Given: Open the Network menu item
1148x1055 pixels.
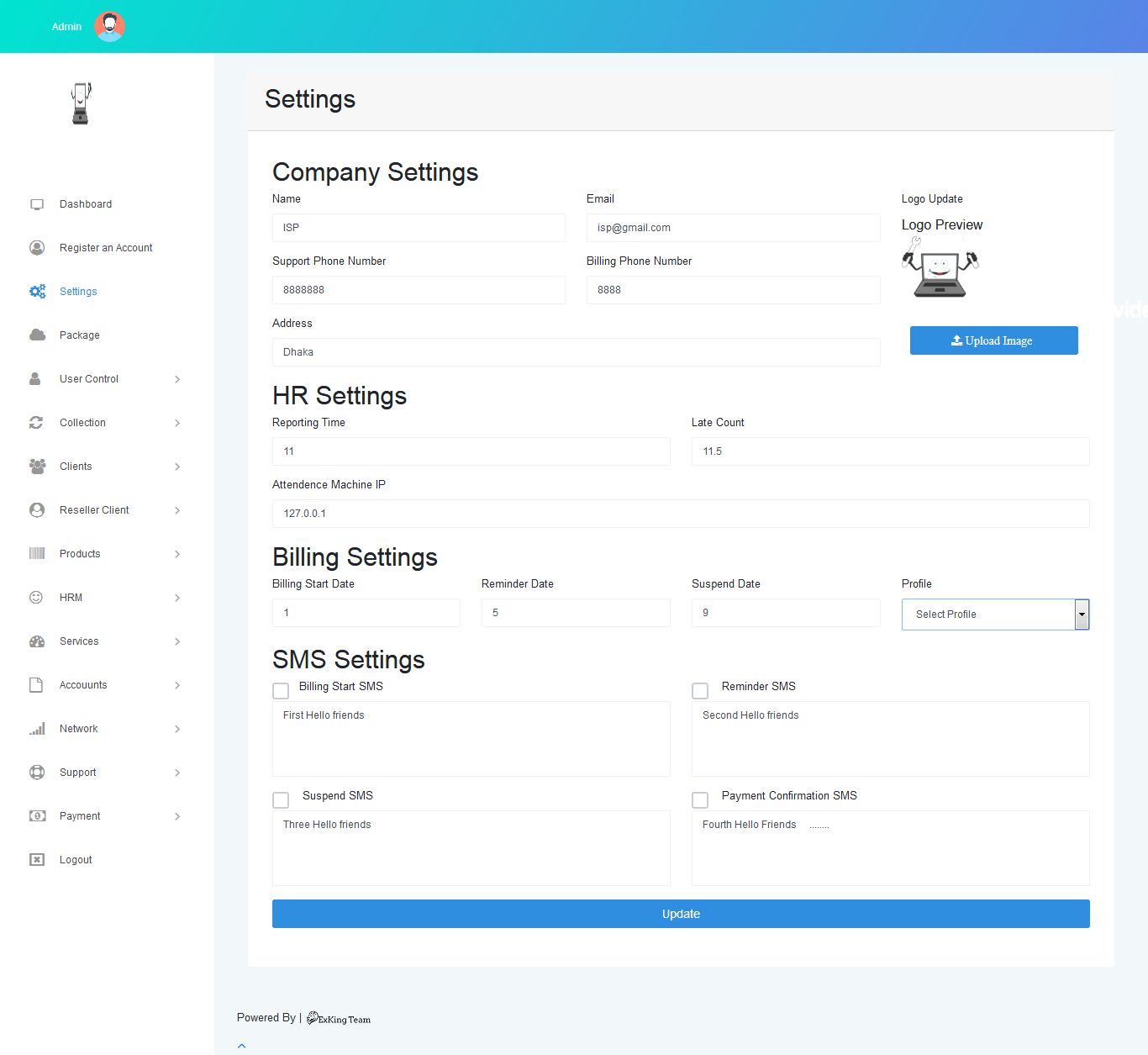Looking at the screenshot, I should (x=79, y=729).
